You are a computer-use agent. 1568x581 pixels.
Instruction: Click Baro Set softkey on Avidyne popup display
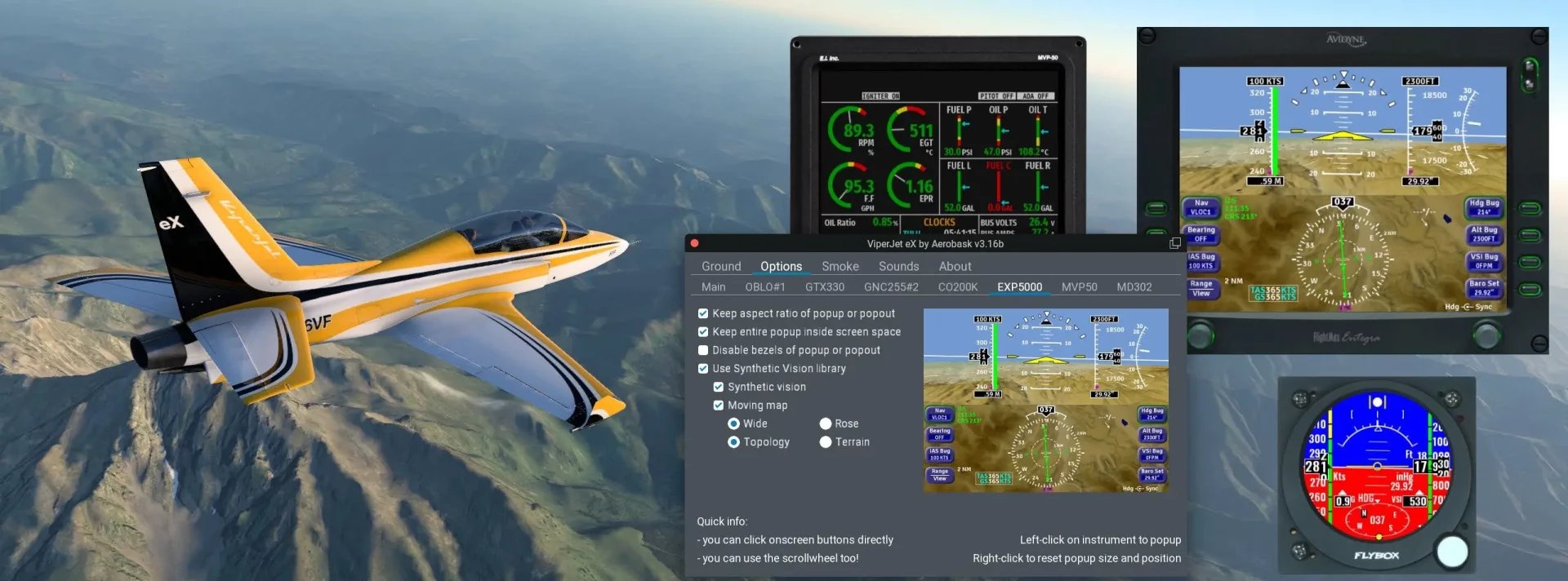1484,288
